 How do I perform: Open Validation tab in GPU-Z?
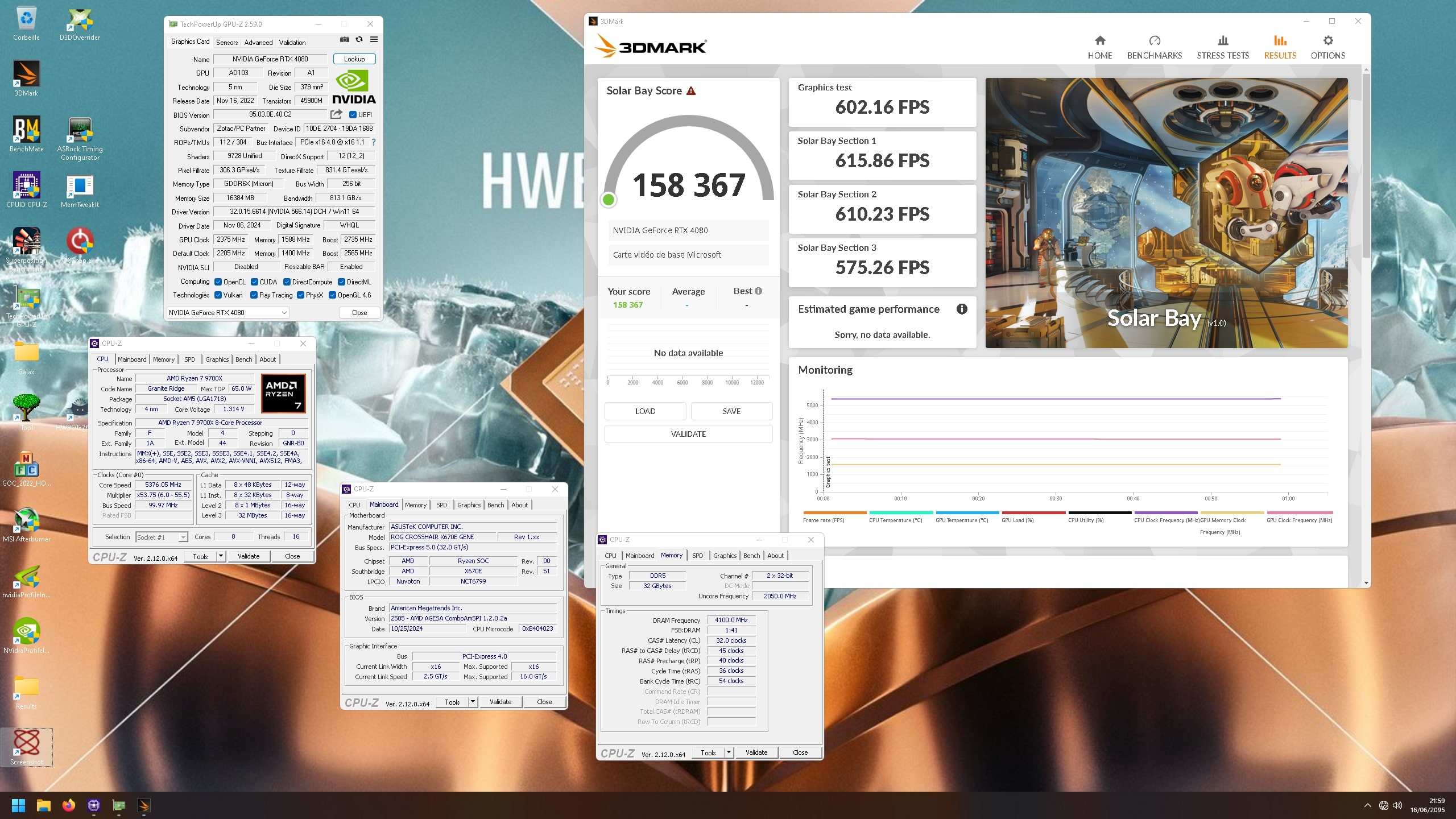pos(292,42)
